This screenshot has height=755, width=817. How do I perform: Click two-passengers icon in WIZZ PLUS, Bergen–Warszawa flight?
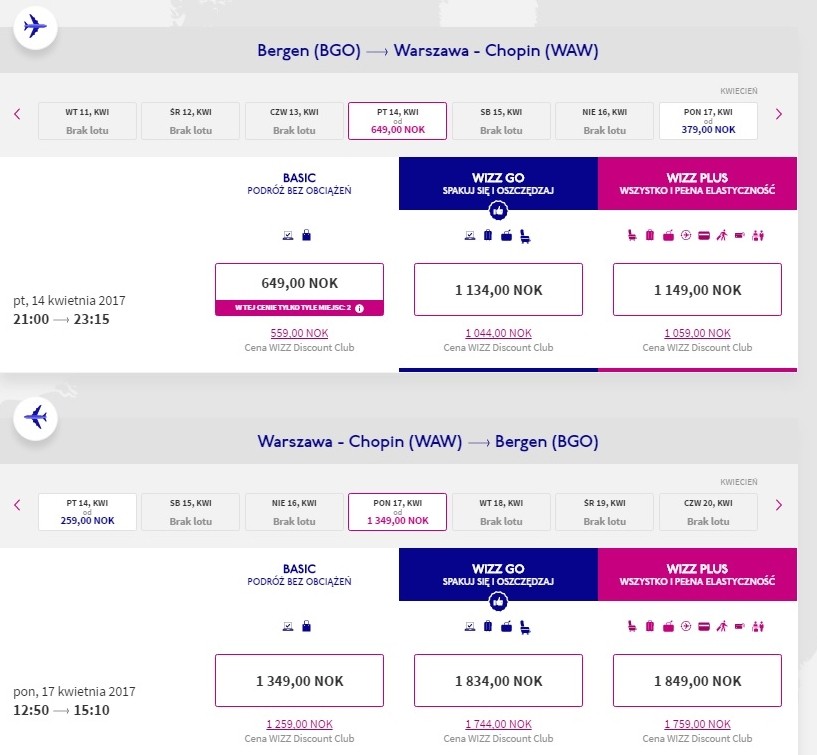tap(758, 236)
